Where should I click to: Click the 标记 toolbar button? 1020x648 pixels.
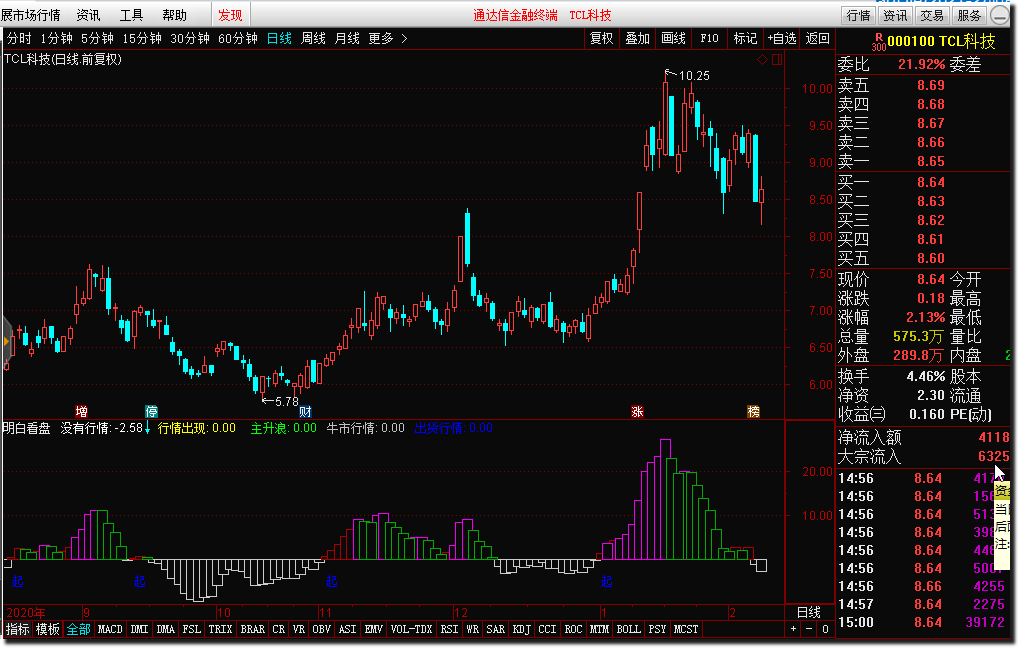click(x=745, y=38)
